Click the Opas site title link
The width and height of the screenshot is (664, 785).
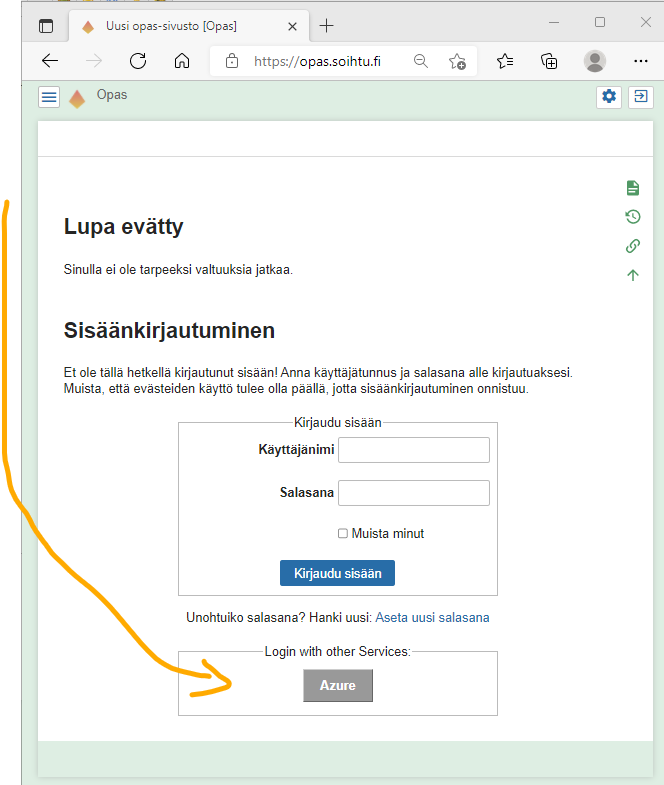point(112,95)
